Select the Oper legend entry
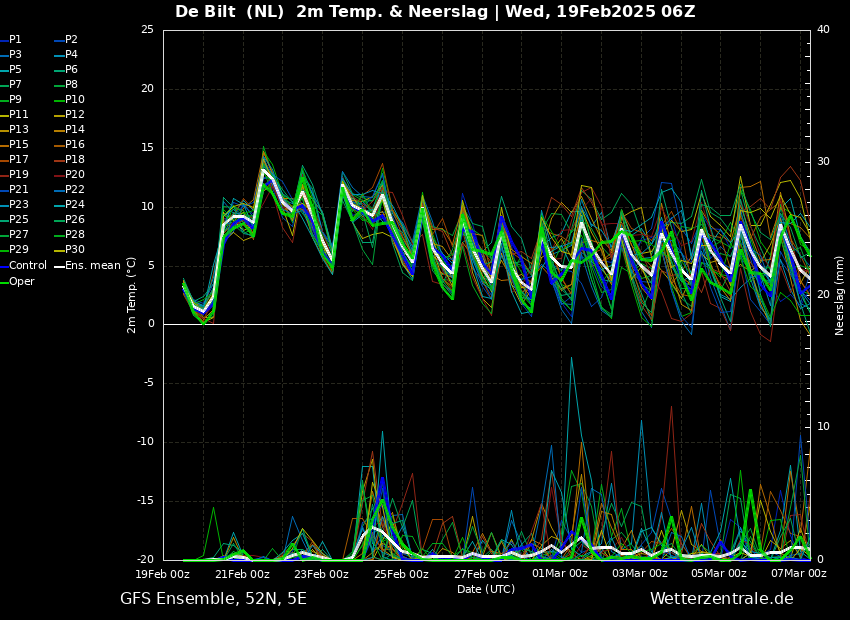 click(22, 281)
